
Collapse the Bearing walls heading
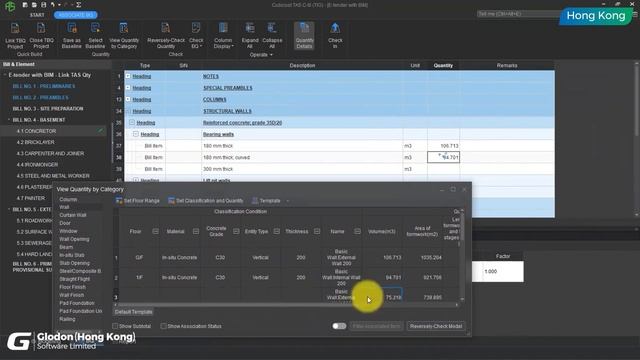(136, 134)
